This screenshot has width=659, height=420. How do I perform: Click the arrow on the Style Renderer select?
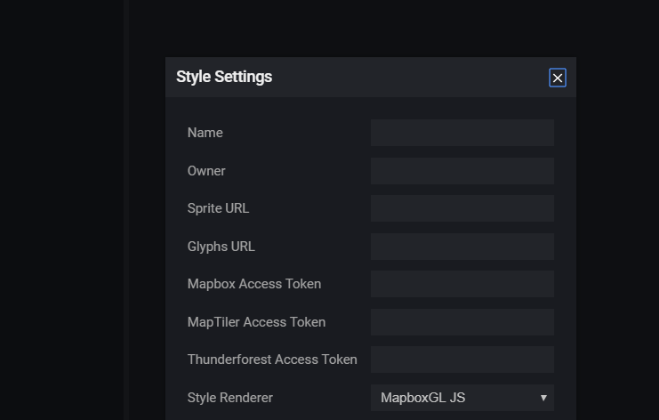click(544, 398)
